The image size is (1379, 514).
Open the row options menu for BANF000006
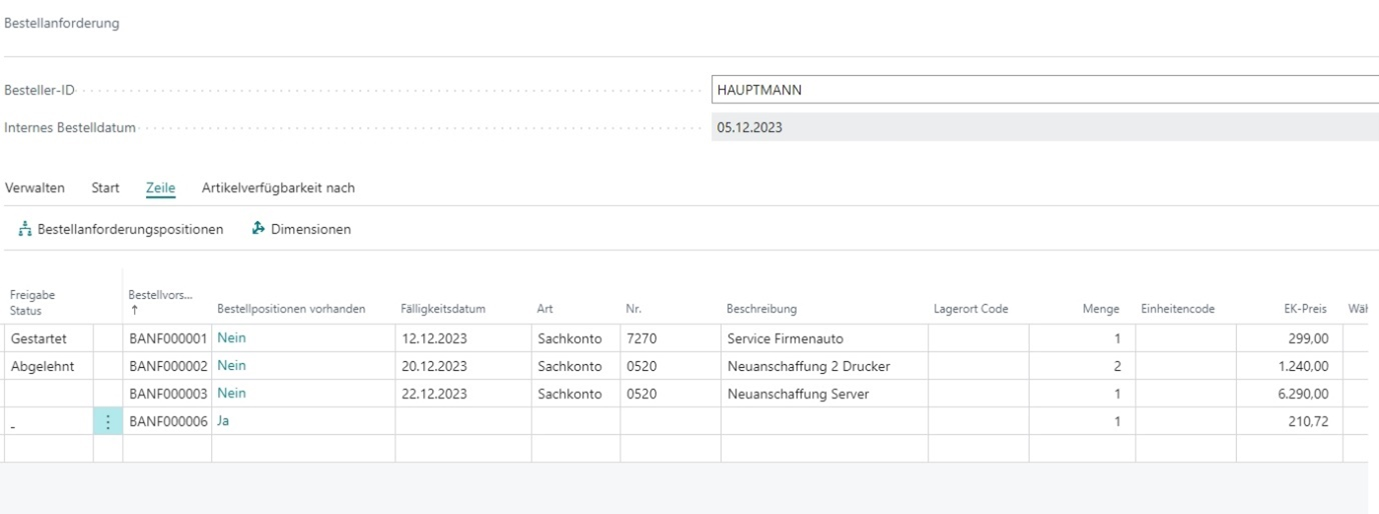108,422
